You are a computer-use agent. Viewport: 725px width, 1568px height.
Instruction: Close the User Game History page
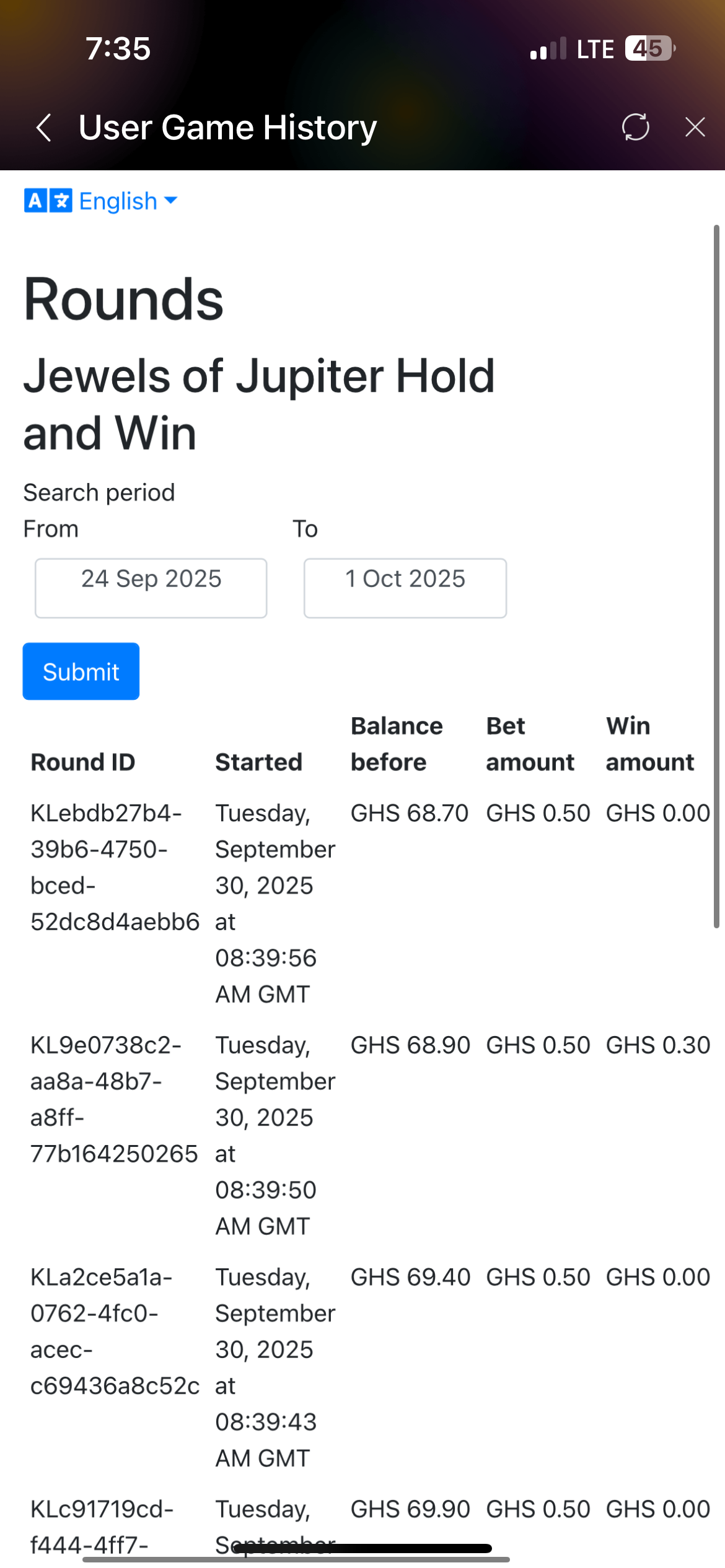pyautogui.click(x=695, y=128)
